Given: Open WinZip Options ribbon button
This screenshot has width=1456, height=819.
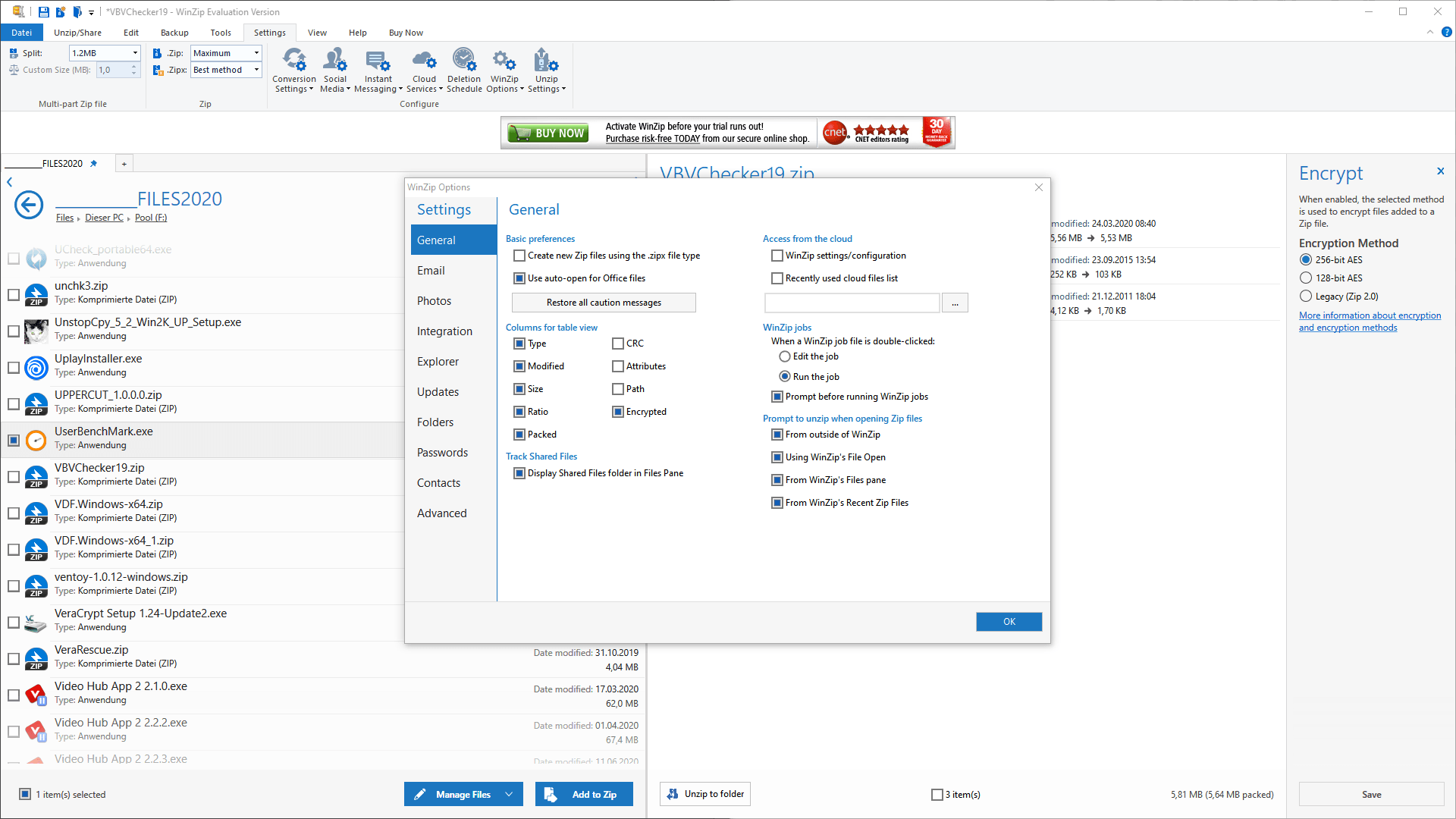Looking at the screenshot, I should (504, 70).
